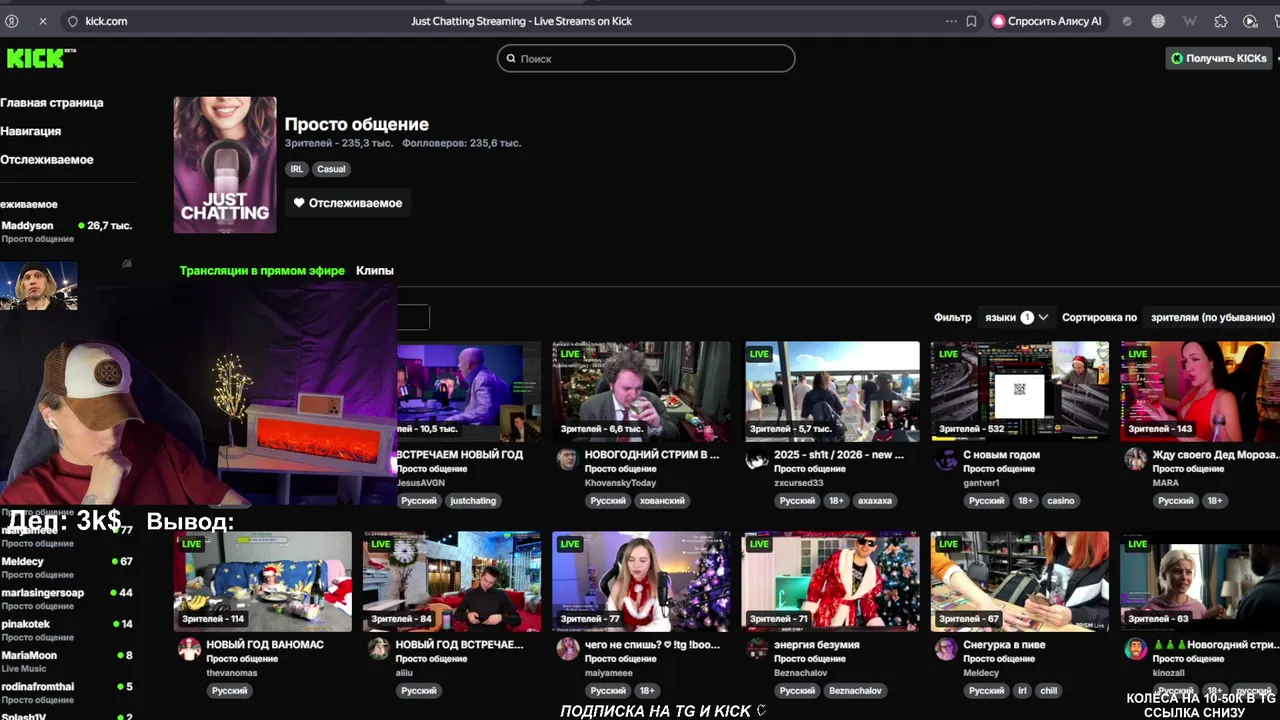
Task: Open stream titled С новым годом
Action: pos(1001,455)
